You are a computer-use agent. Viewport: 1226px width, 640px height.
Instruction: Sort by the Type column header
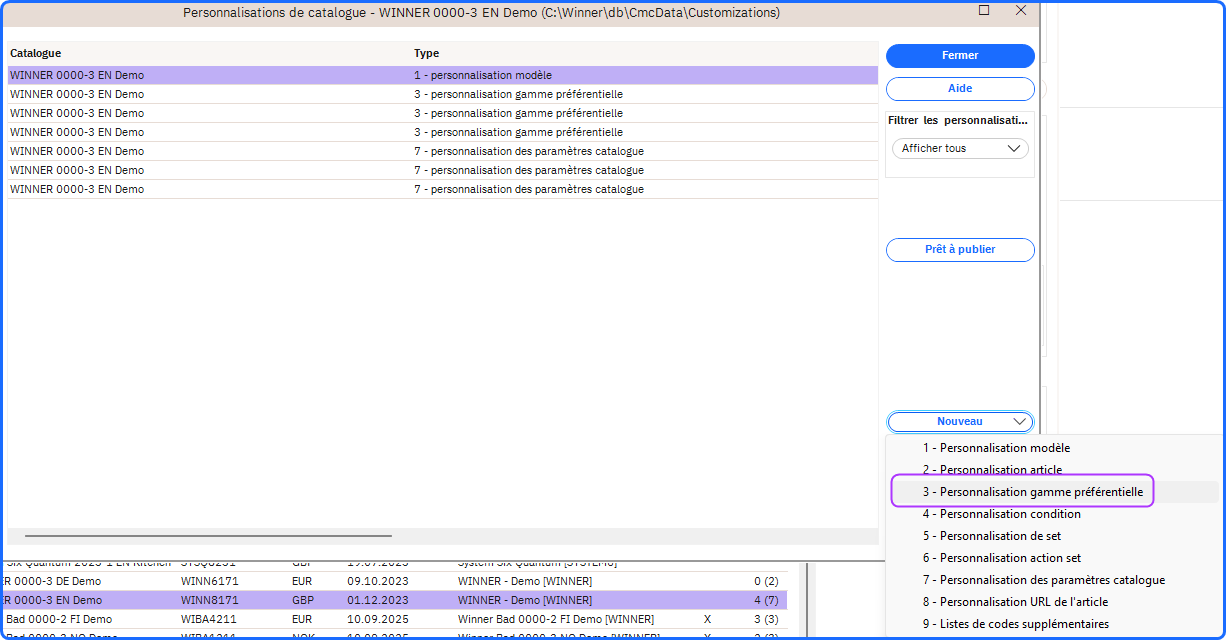(427, 53)
